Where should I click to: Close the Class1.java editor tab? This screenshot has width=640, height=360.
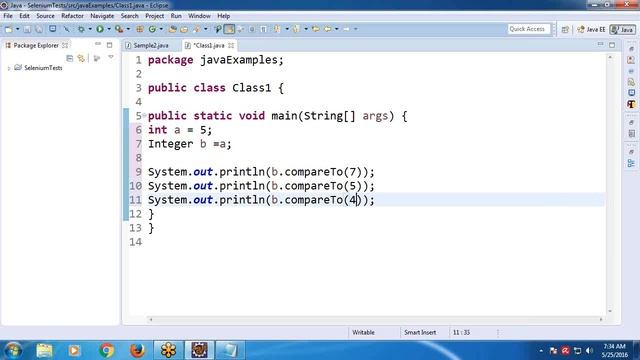tap(231, 45)
